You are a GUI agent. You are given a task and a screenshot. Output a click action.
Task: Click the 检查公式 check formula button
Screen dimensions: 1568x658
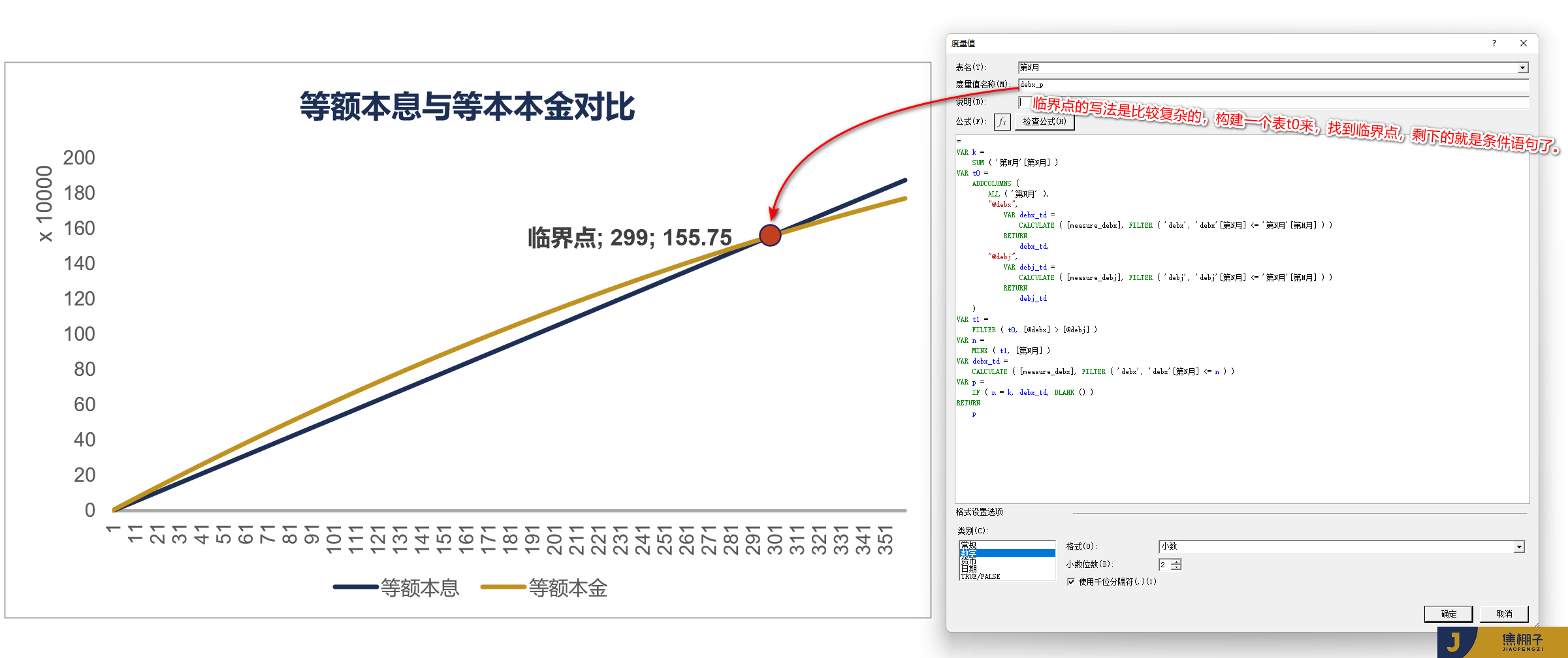1044,122
